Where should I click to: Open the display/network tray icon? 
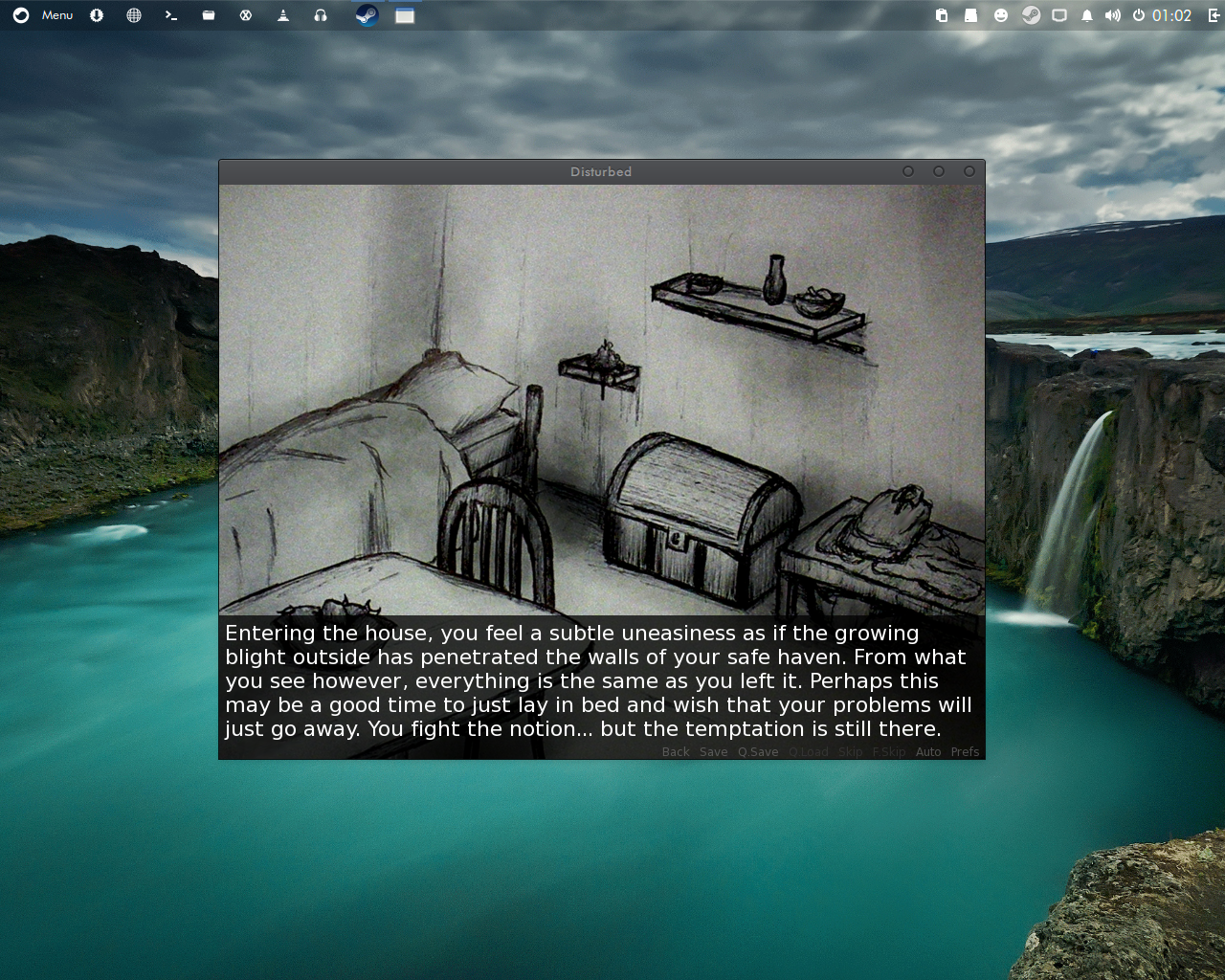[x=1059, y=15]
